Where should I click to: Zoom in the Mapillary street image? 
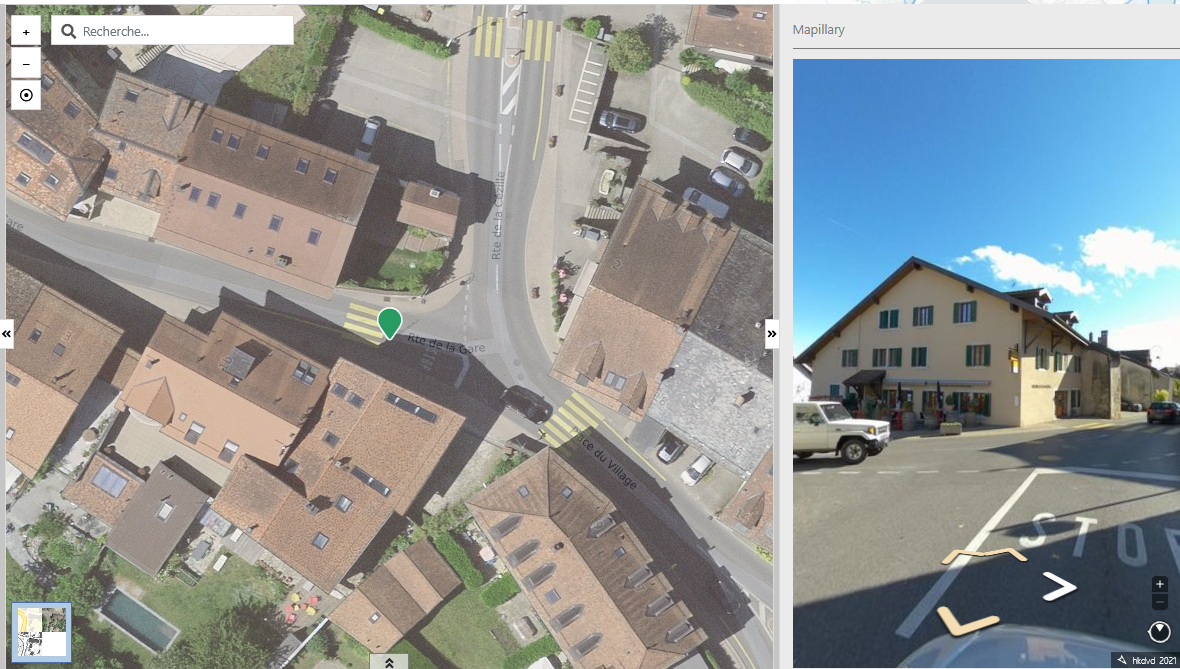point(1160,584)
